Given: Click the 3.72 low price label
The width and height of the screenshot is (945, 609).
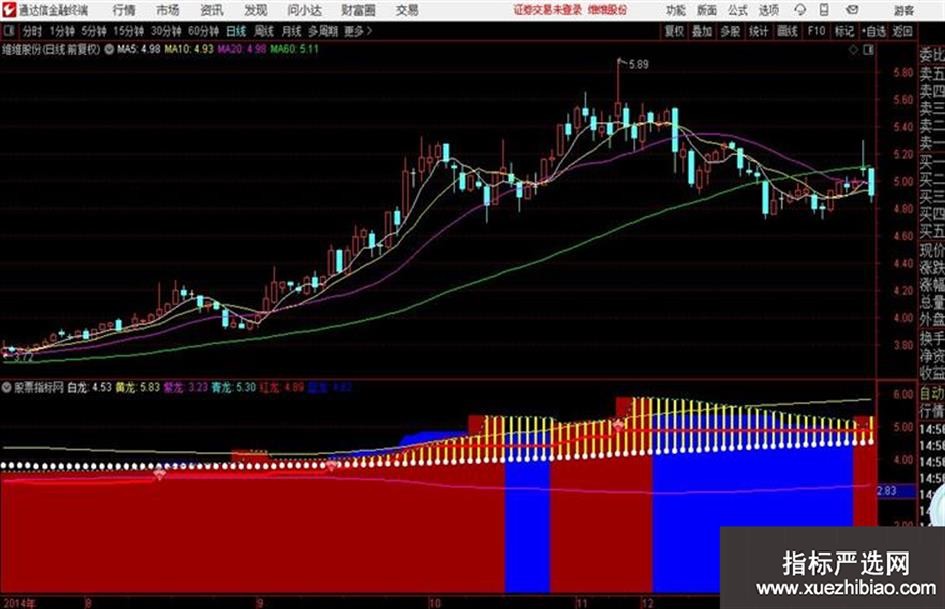Looking at the screenshot, I should coord(24,358).
